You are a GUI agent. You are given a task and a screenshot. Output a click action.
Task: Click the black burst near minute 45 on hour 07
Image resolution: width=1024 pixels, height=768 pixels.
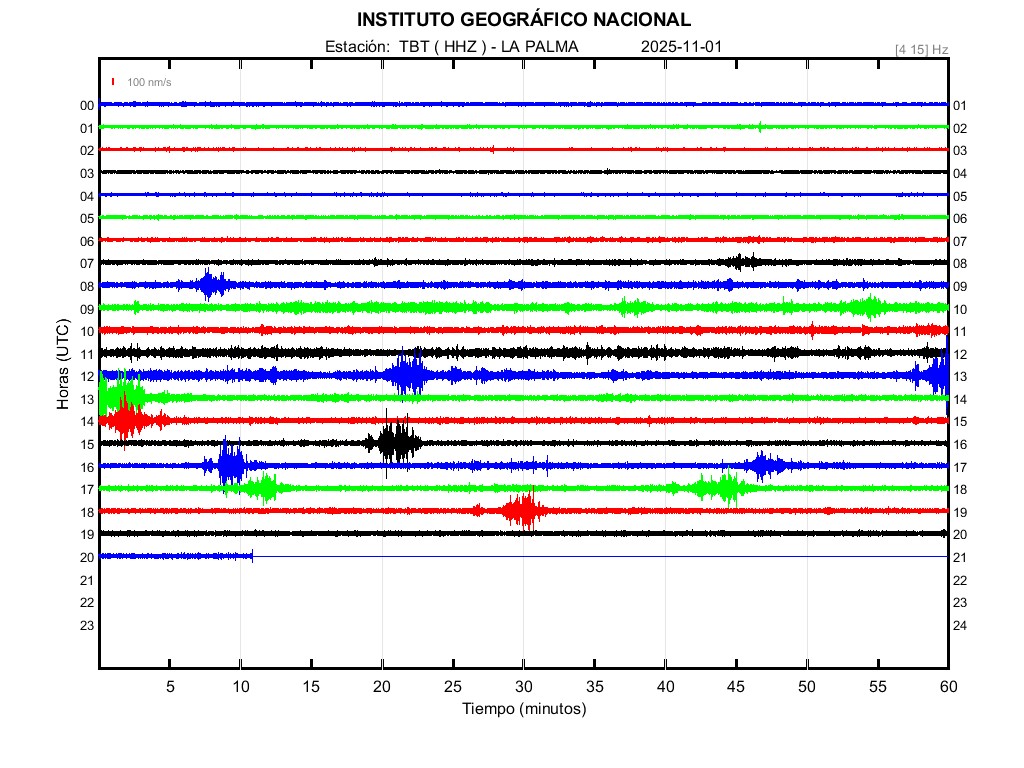[741, 262]
